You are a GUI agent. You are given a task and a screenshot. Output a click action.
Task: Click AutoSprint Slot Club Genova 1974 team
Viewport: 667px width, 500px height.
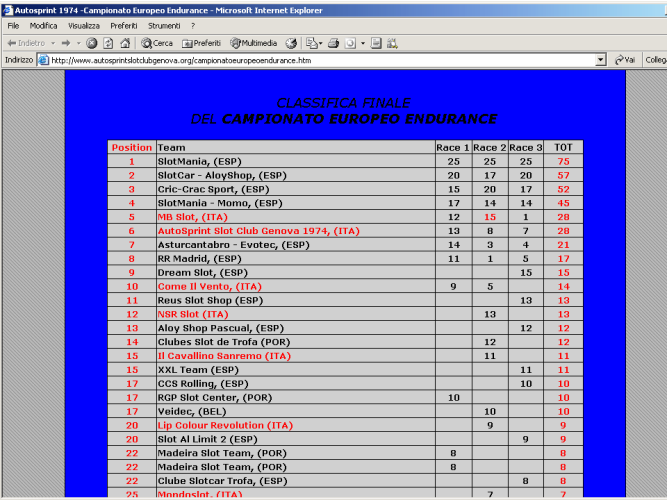(259, 231)
